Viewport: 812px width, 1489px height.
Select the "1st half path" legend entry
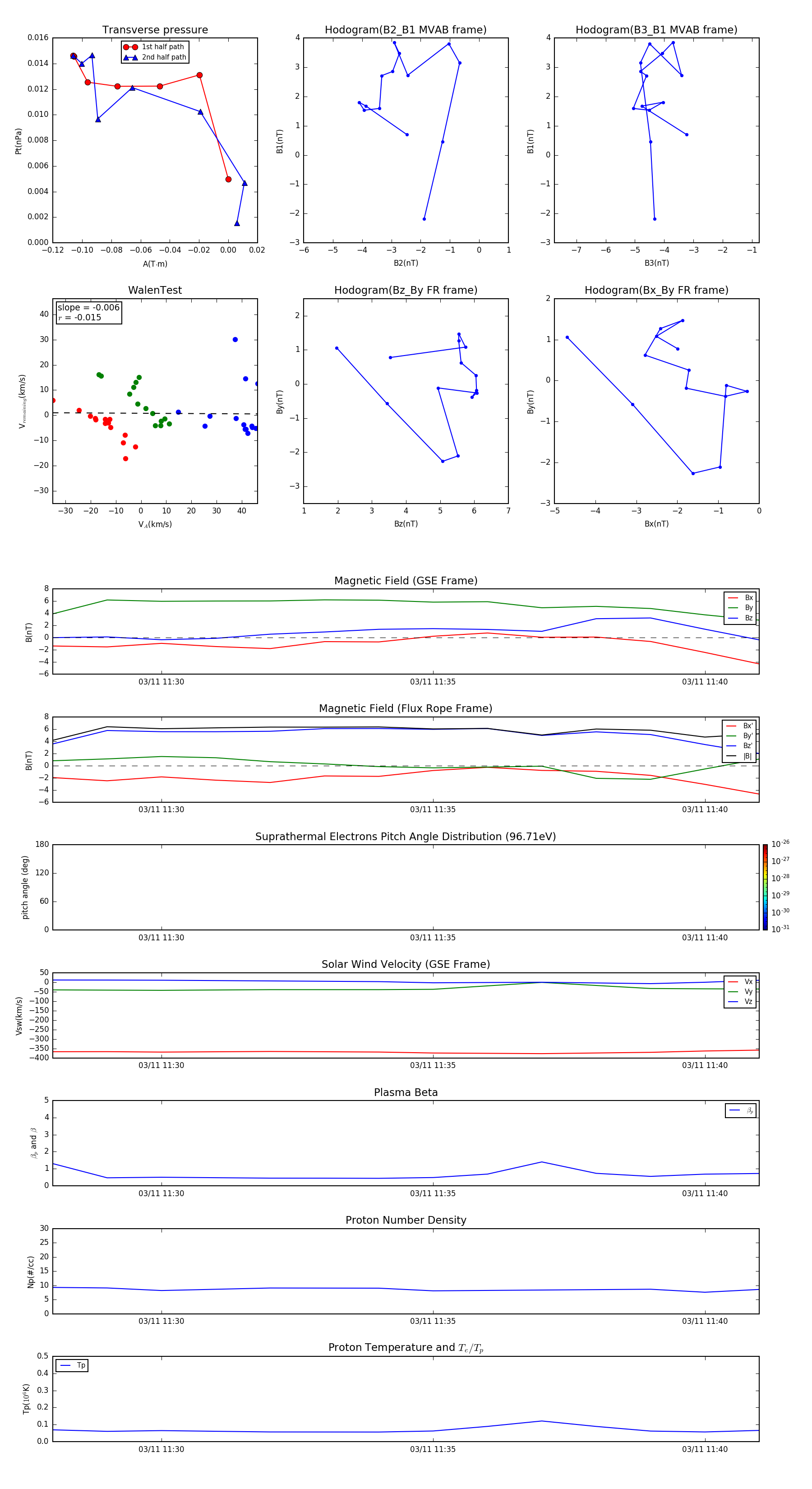coord(154,47)
